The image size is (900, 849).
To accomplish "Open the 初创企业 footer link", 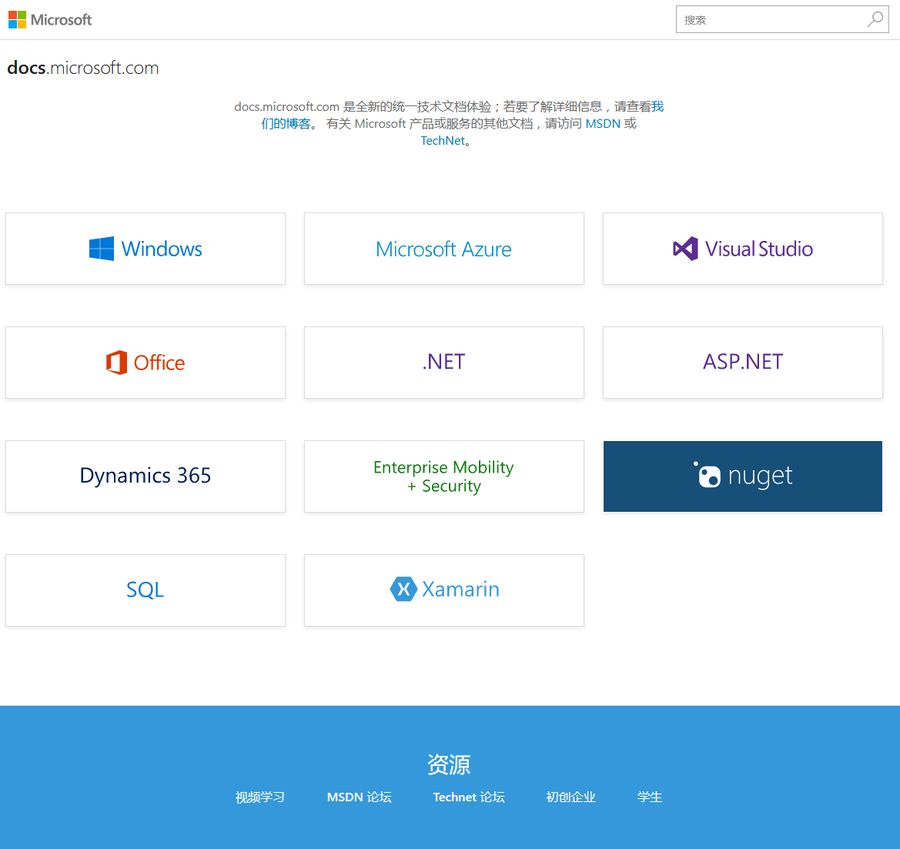I will coord(571,797).
